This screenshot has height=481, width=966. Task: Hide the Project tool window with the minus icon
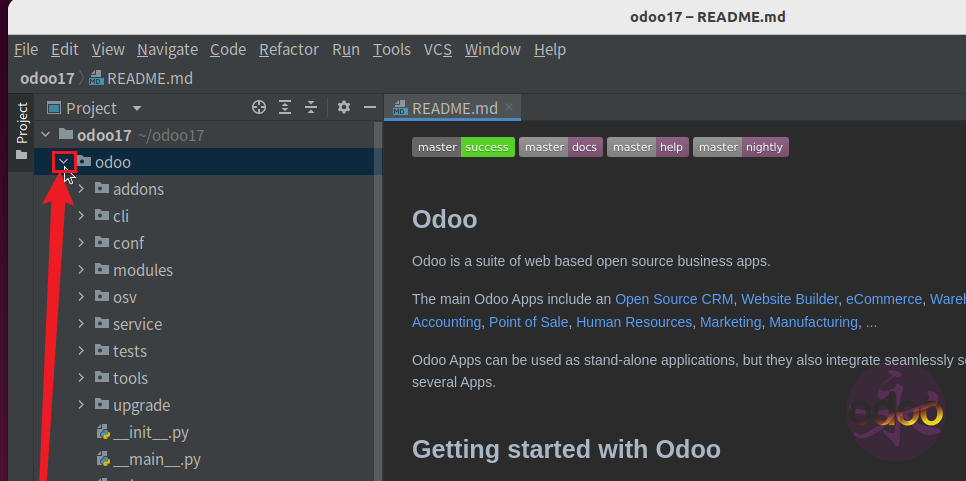point(370,108)
